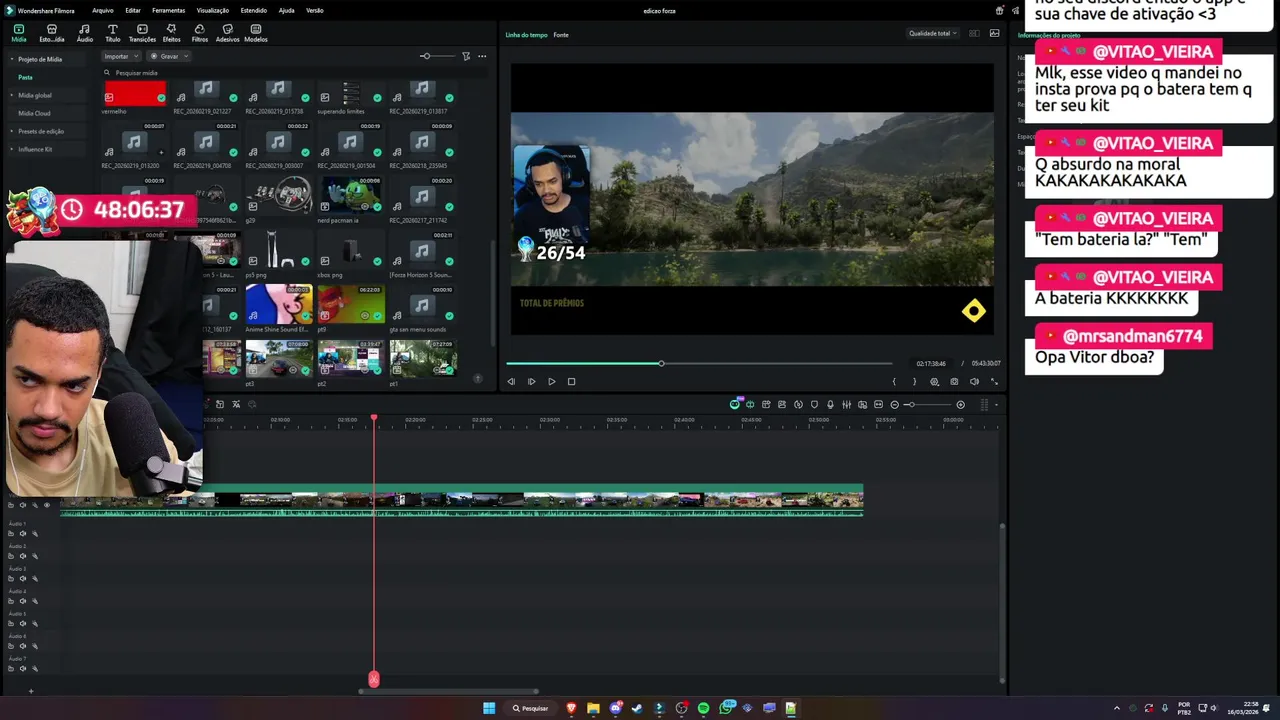This screenshot has height=720, width=1280.
Task: Mute the Áudio 3 track
Action: point(22,578)
